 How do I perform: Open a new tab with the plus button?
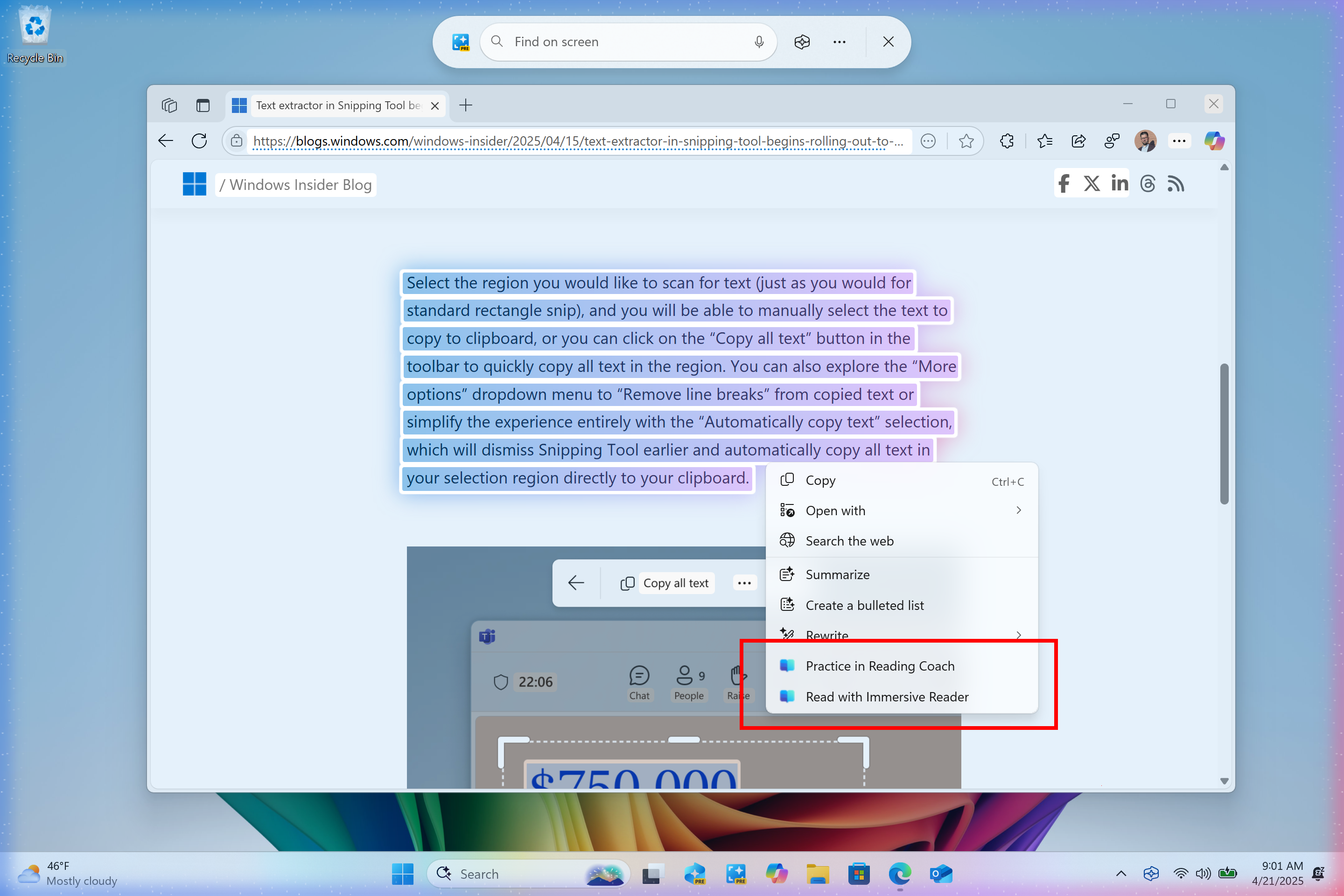click(x=466, y=105)
